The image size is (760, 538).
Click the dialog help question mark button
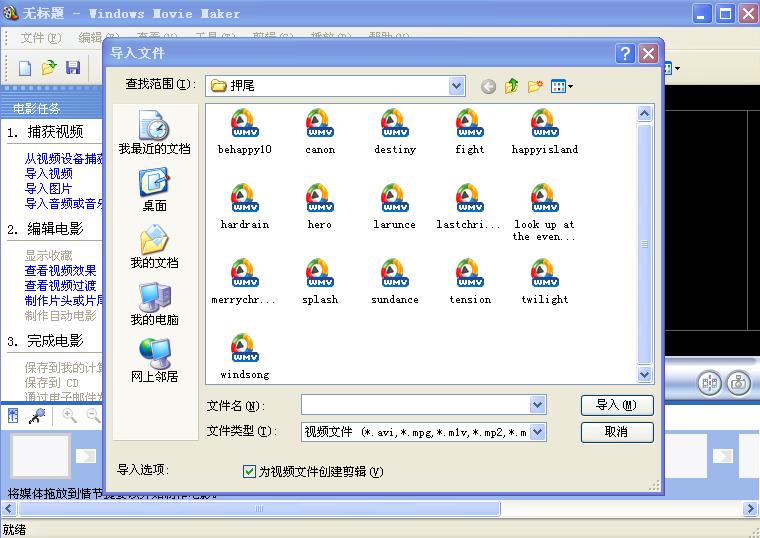pos(625,53)
